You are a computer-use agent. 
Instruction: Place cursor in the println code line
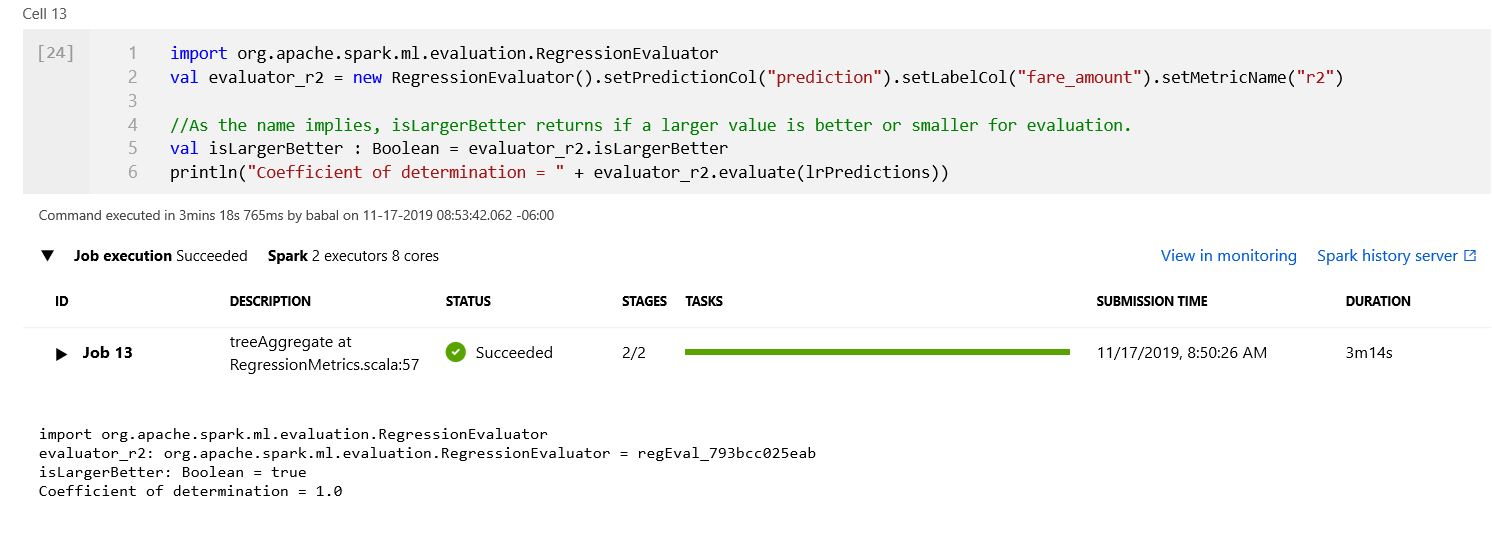[559, 173]
